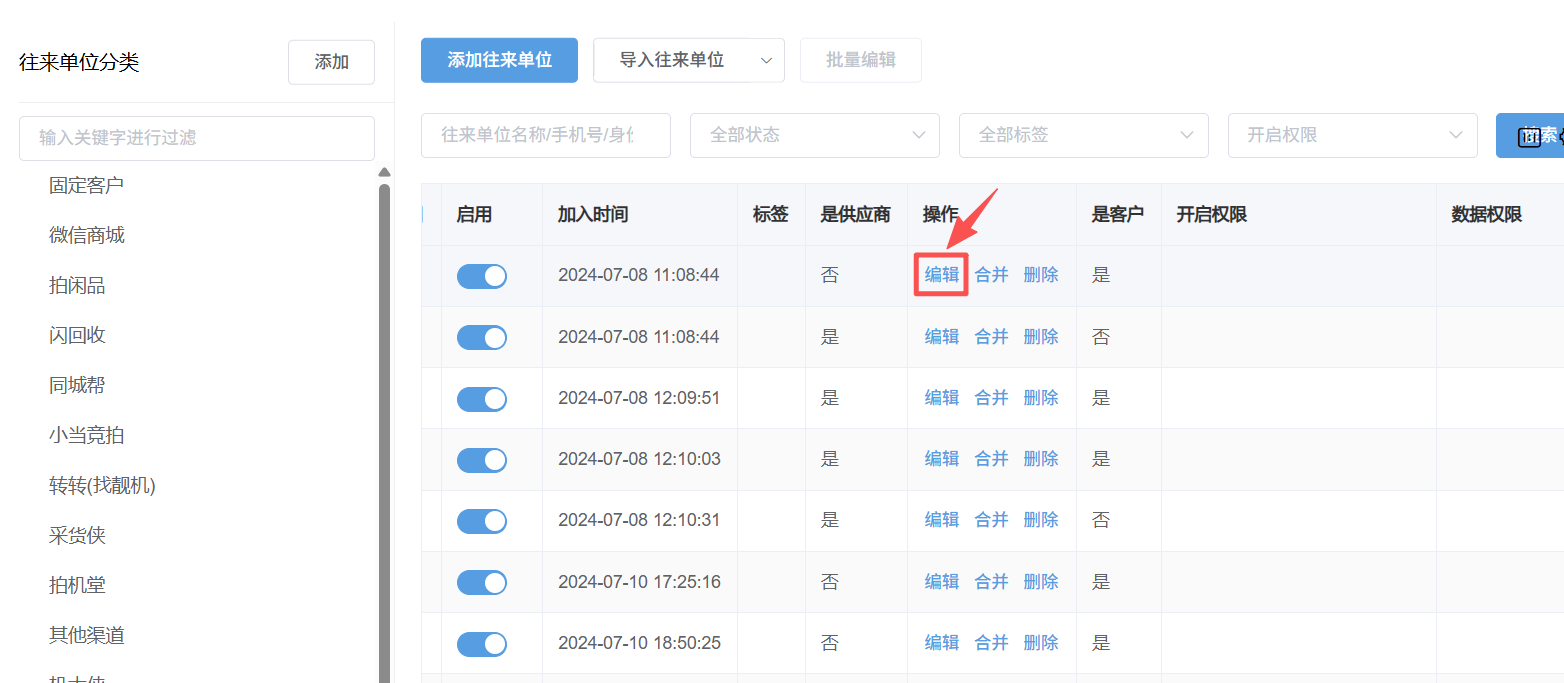This screenshot has width=1564, height=683.
Task: Focus the 往来单位名称/手机号 search field
Action: click(x=545, y=135)
